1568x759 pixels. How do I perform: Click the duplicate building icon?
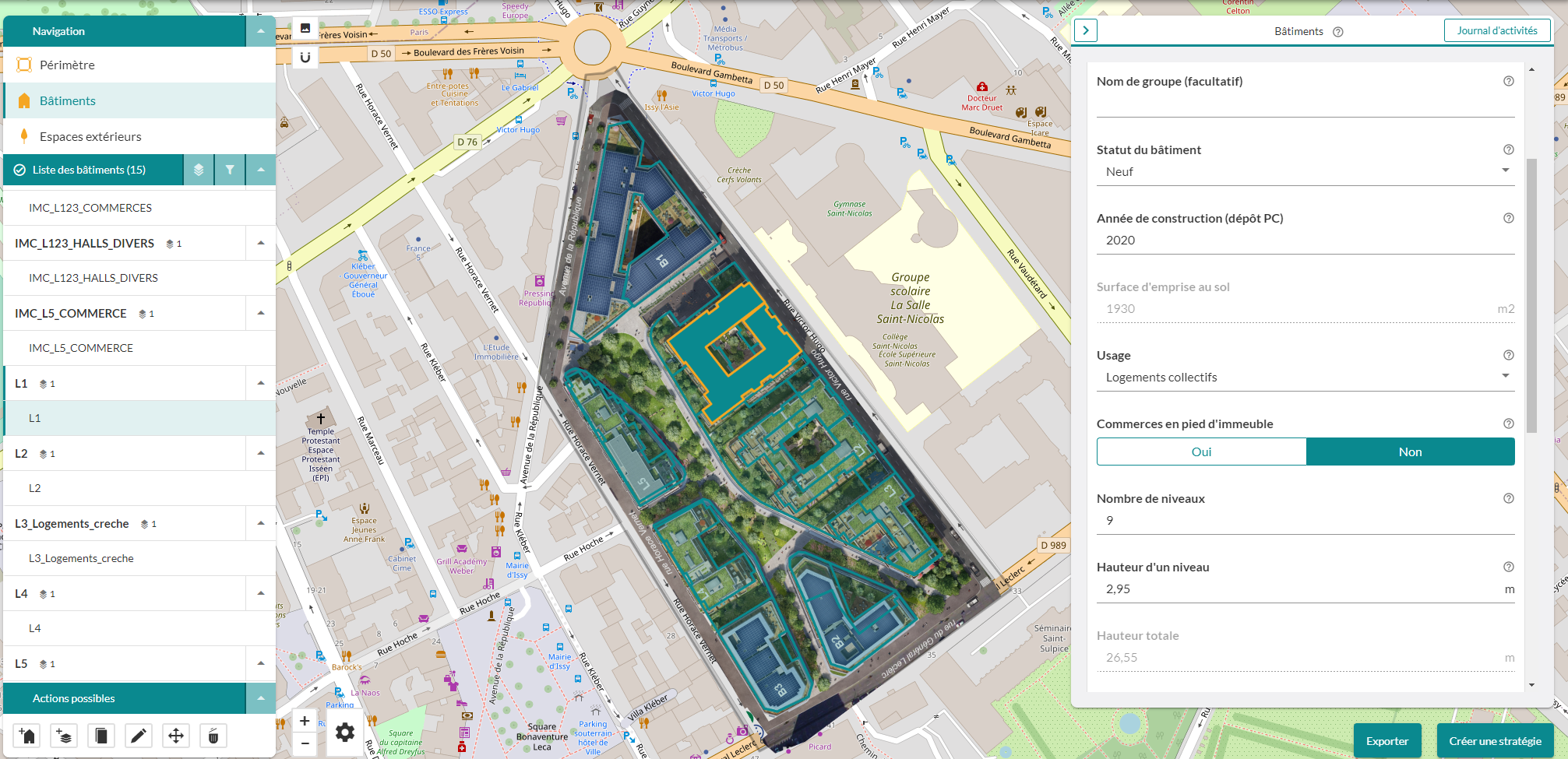coord(101,736)
